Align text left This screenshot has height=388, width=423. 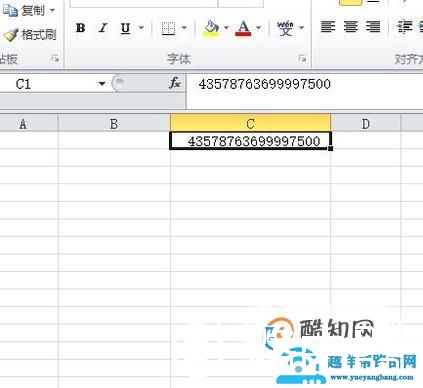[x=328, y=27]
